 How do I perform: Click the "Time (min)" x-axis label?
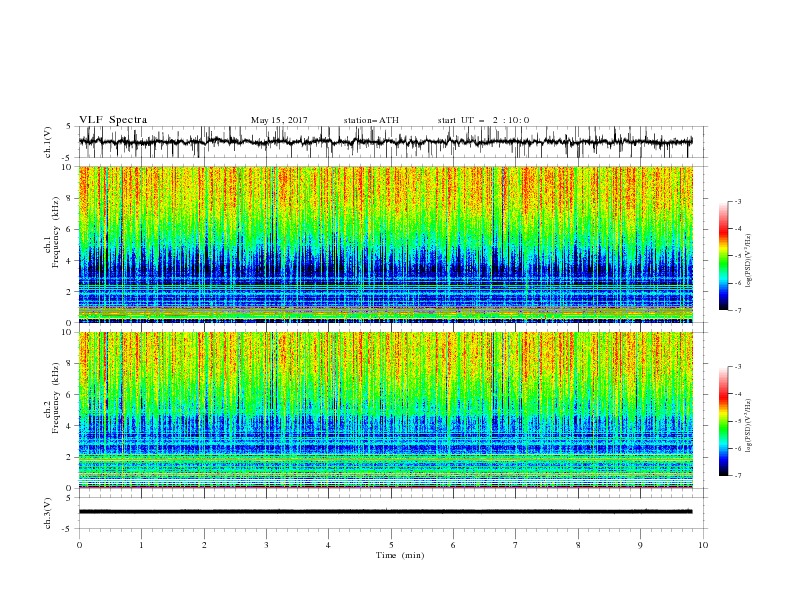pos(400,555)
